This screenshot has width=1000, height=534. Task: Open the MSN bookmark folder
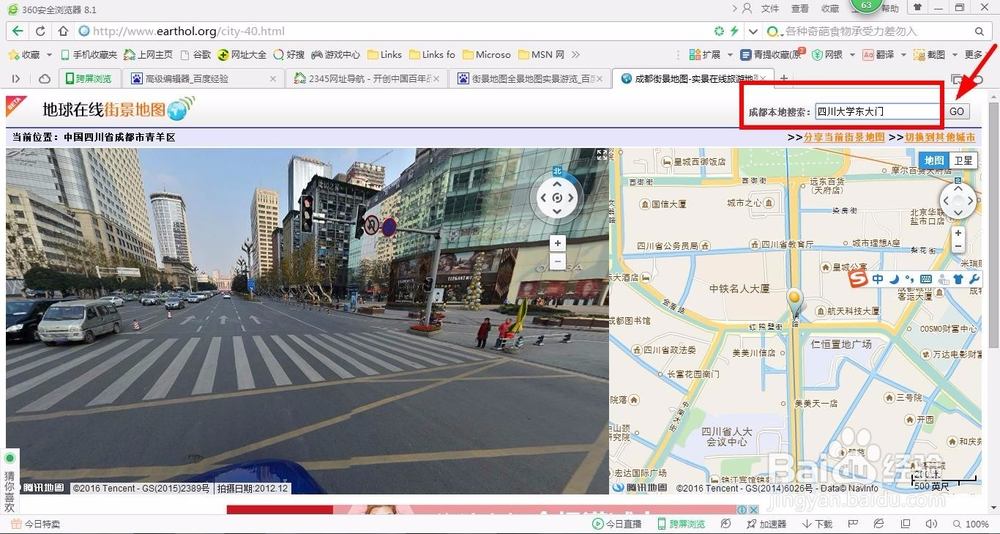(541, 55)
